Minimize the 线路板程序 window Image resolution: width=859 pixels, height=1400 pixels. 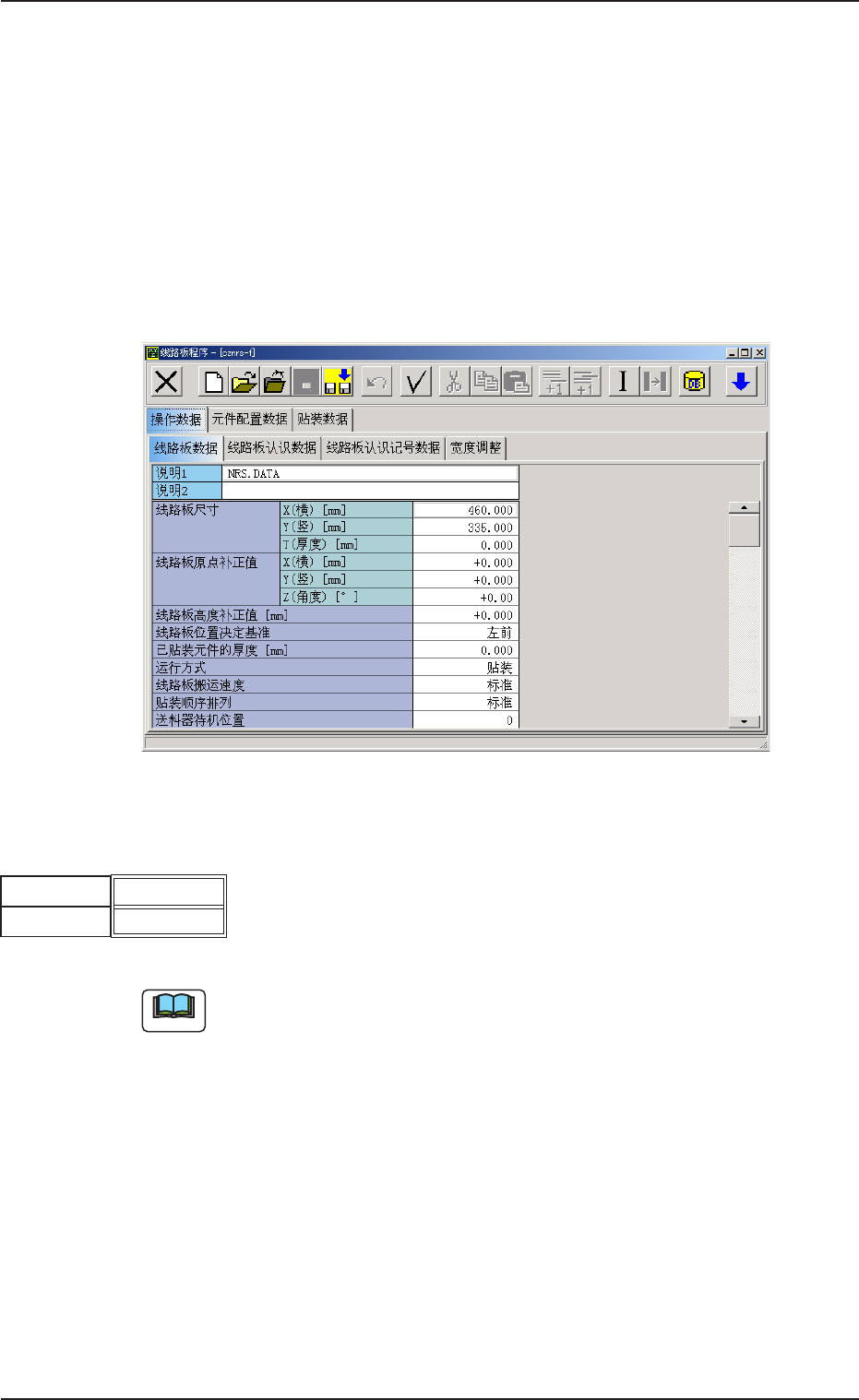click(x=732, y=352)
